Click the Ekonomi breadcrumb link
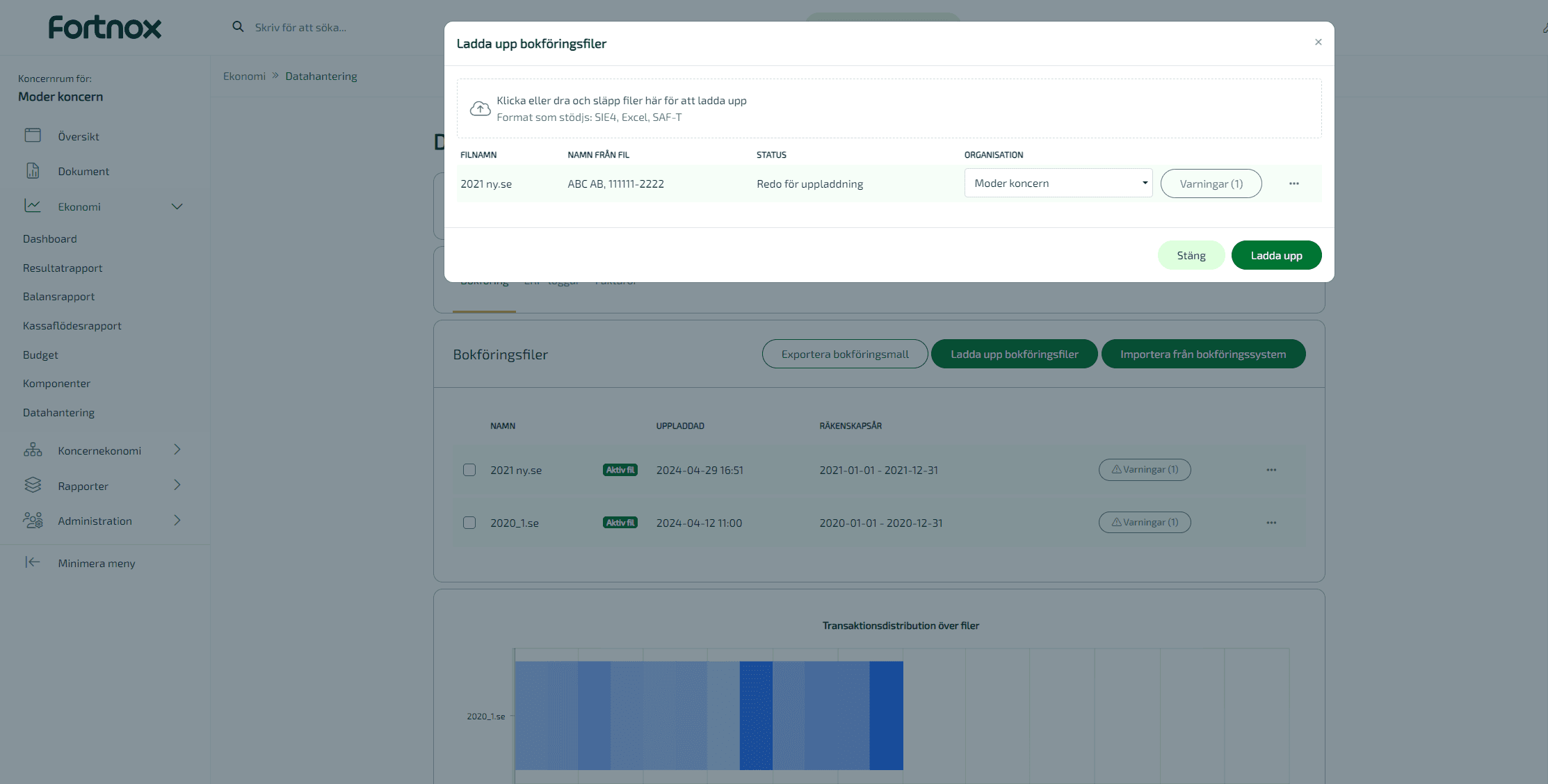The height and width of the screenshot is (784, 1548). click(244, 76)
